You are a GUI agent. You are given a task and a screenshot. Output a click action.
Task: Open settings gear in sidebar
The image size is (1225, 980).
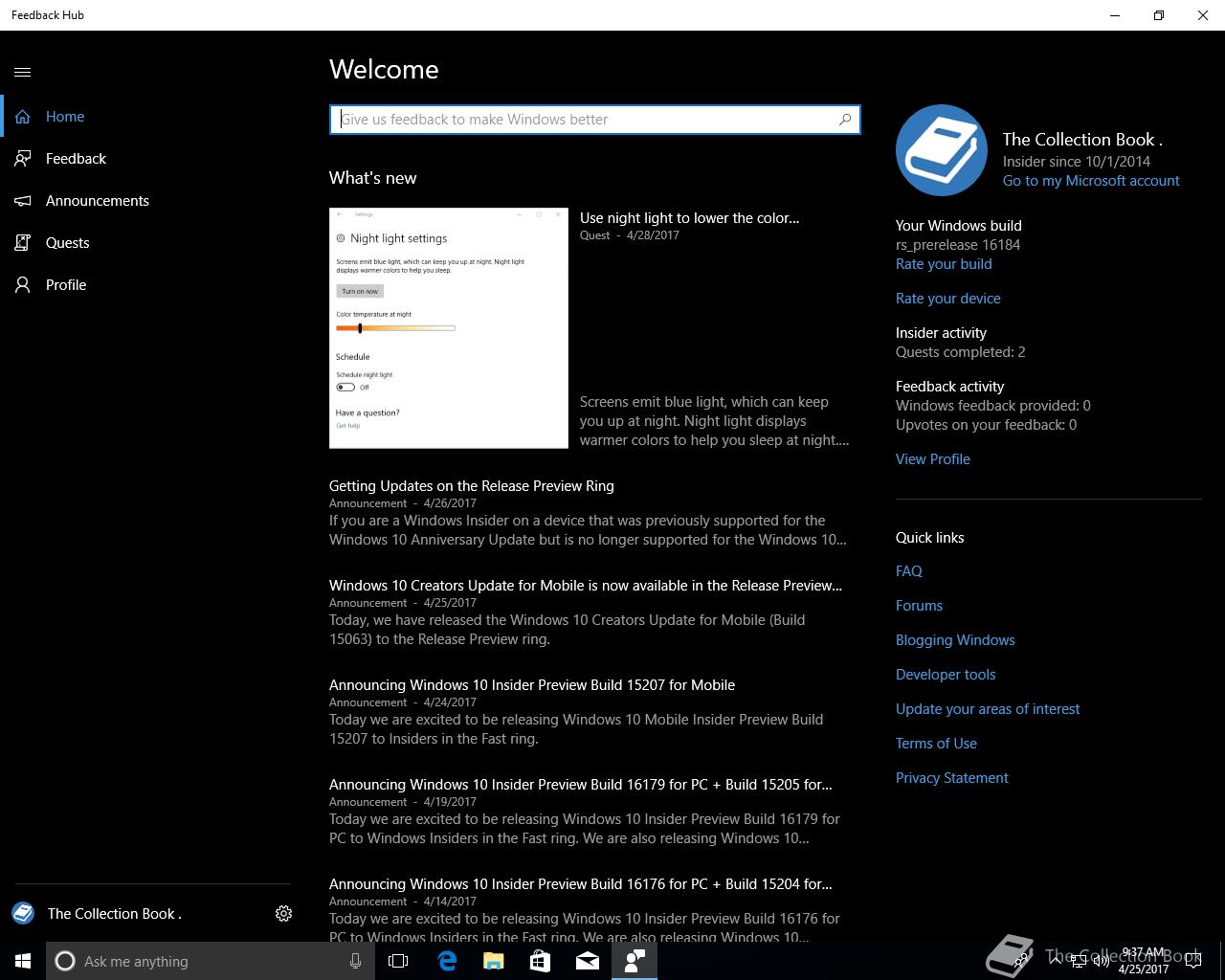pyautogui.click(x=283, y=914)
